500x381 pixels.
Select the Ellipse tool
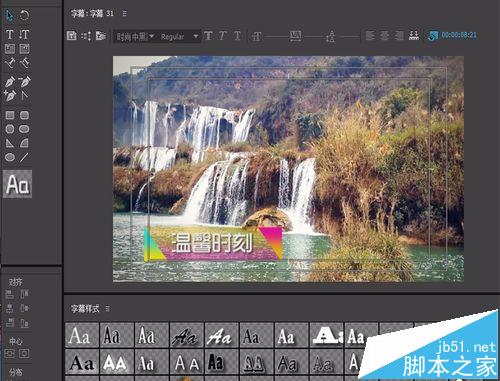10,157
